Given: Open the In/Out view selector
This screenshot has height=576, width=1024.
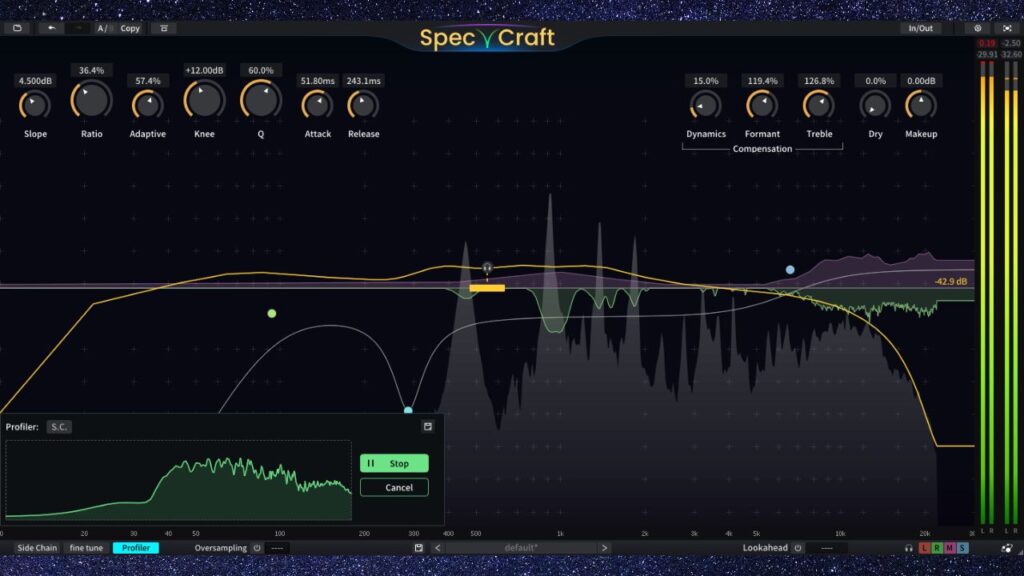Looking at the screenshot, I should pyautogui.click(x=920, y=28).
